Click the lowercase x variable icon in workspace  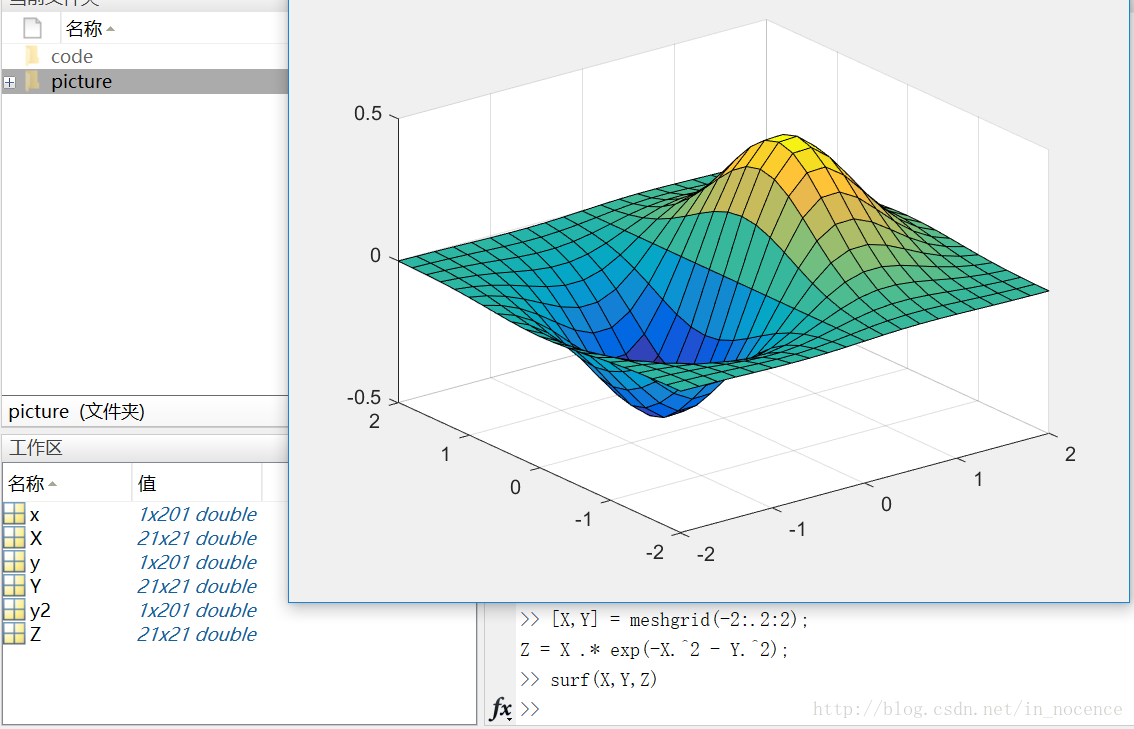coord(14,515)
